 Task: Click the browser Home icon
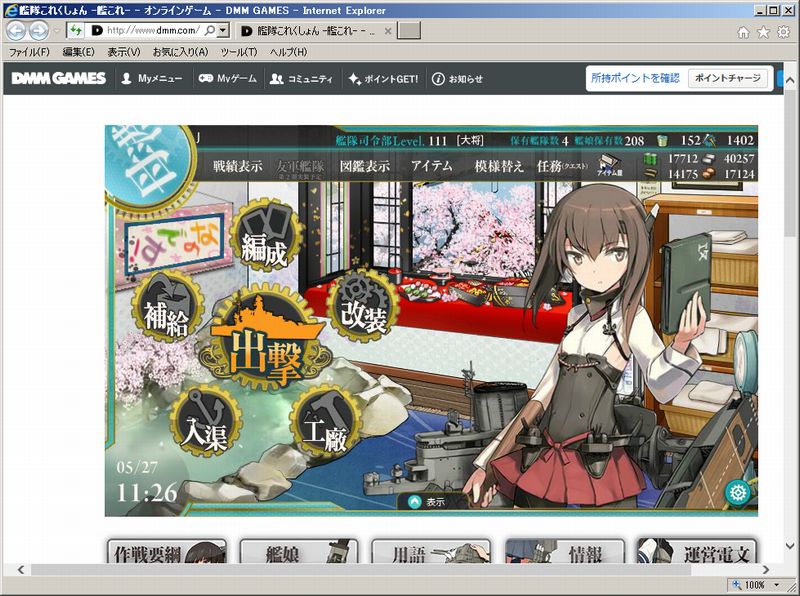tap(743, 33)
